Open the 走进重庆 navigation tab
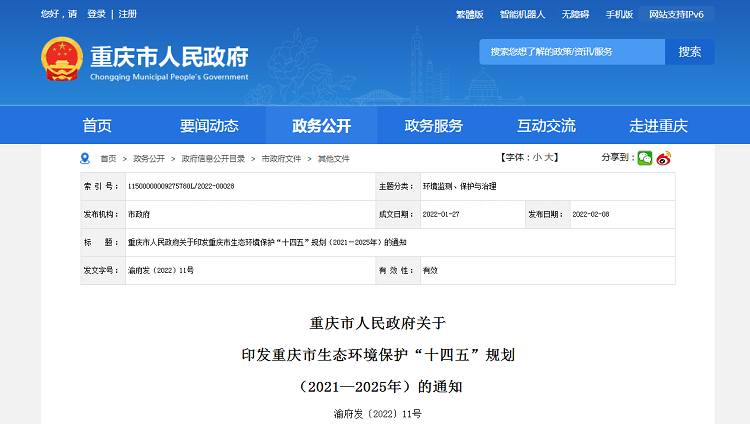This screenshot has height=424, width=750. pyautogui.click(x=658, y=125)
